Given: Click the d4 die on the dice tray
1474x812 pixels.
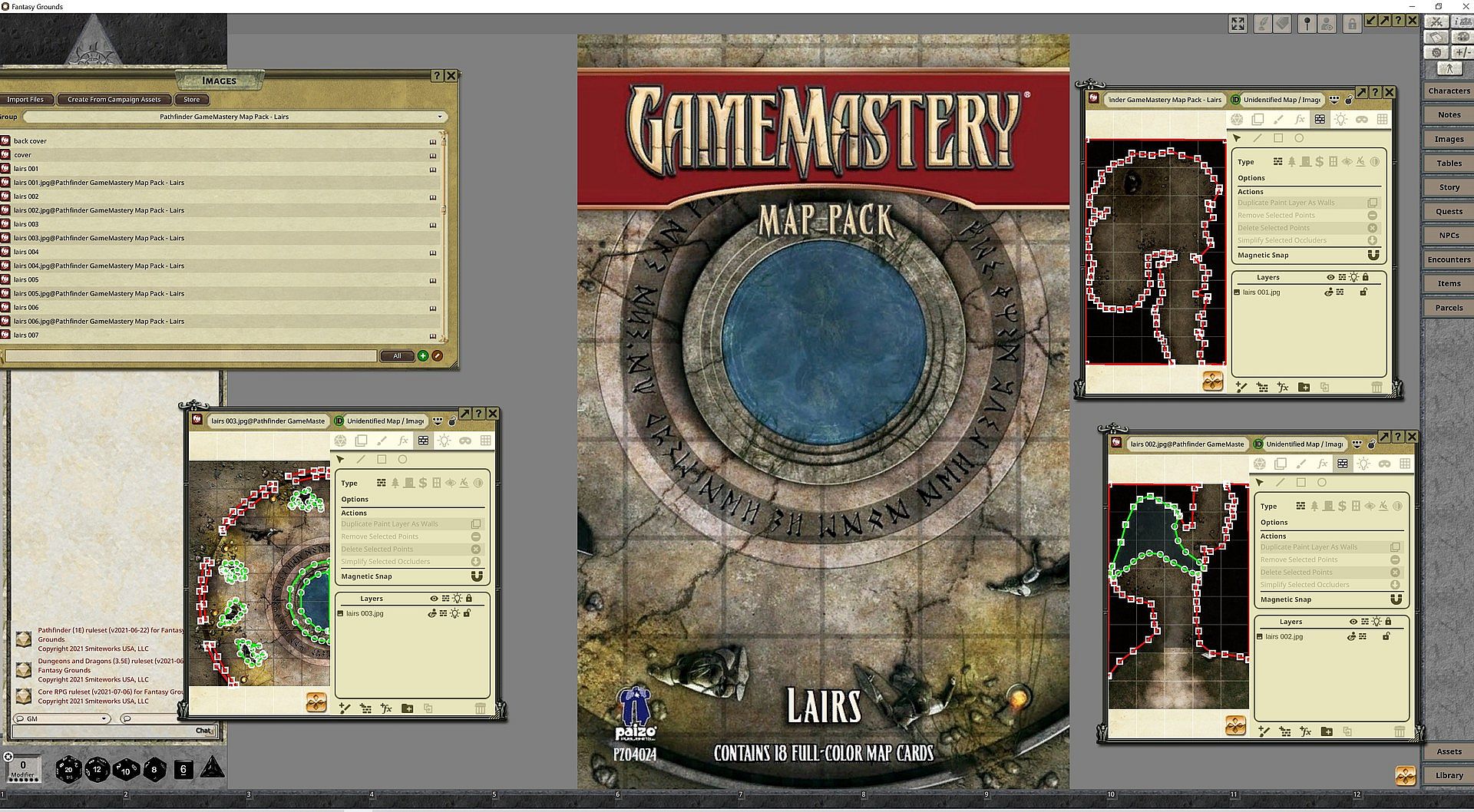Looking at the screenshot, I should [x=213, y=768].
